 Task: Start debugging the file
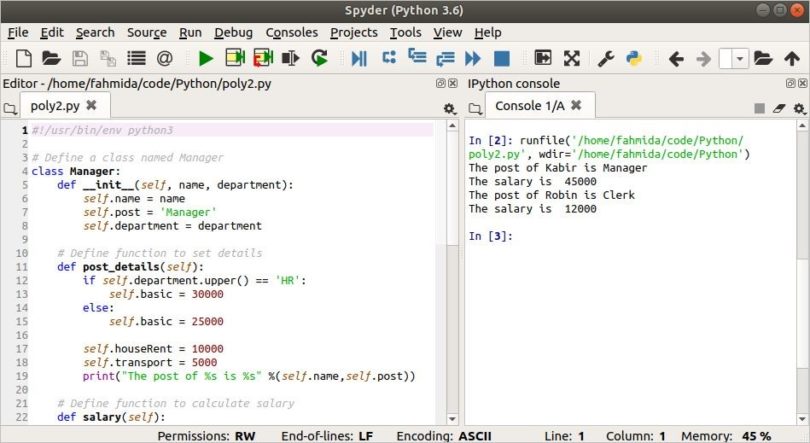coord(359,58)
